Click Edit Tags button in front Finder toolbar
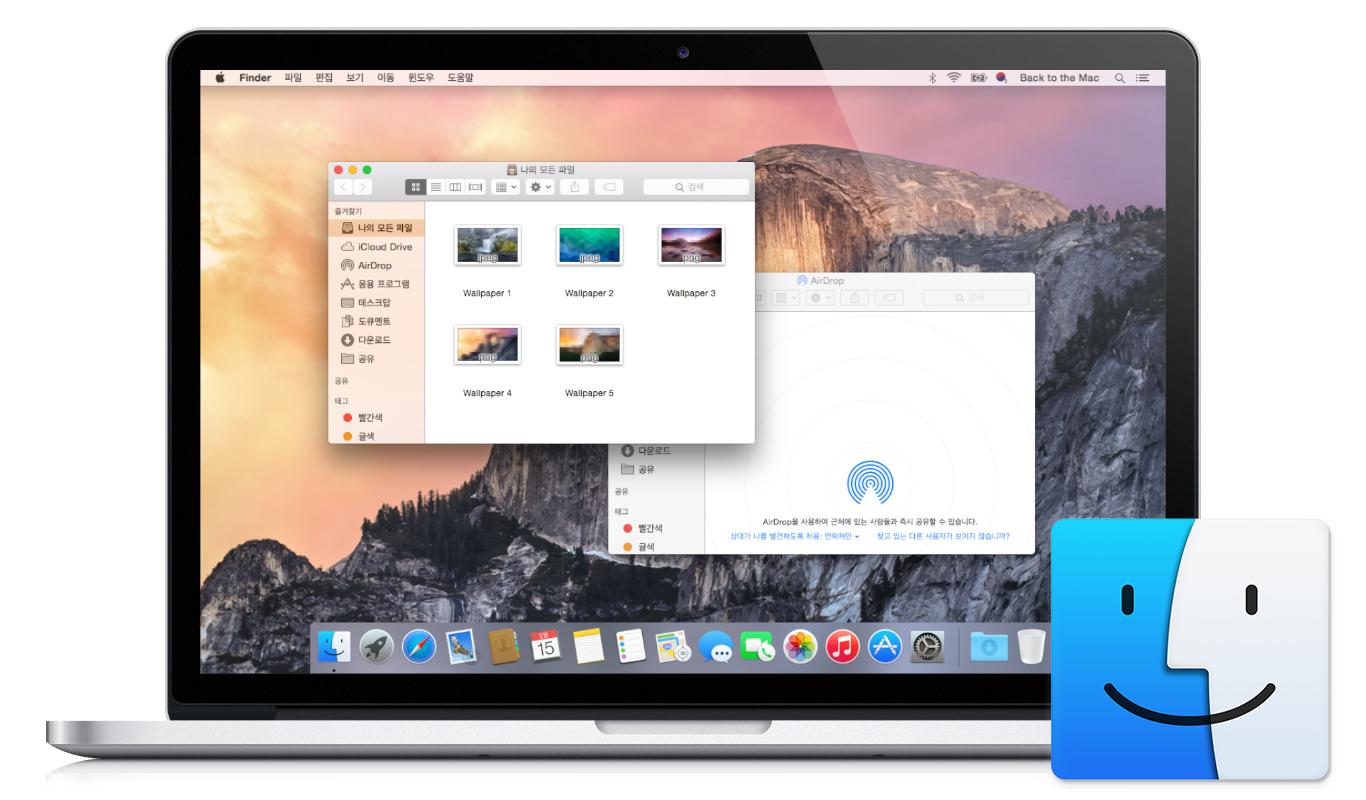Image resolution: width=1366 pixels, height=800 pixels. (x=609, y=187)
